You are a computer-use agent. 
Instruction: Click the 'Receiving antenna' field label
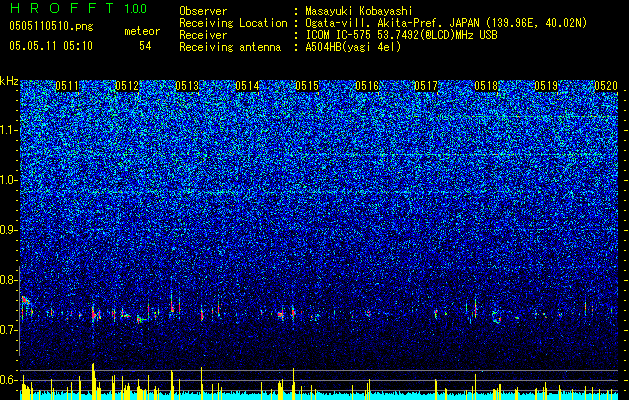[x=230, y=47]
